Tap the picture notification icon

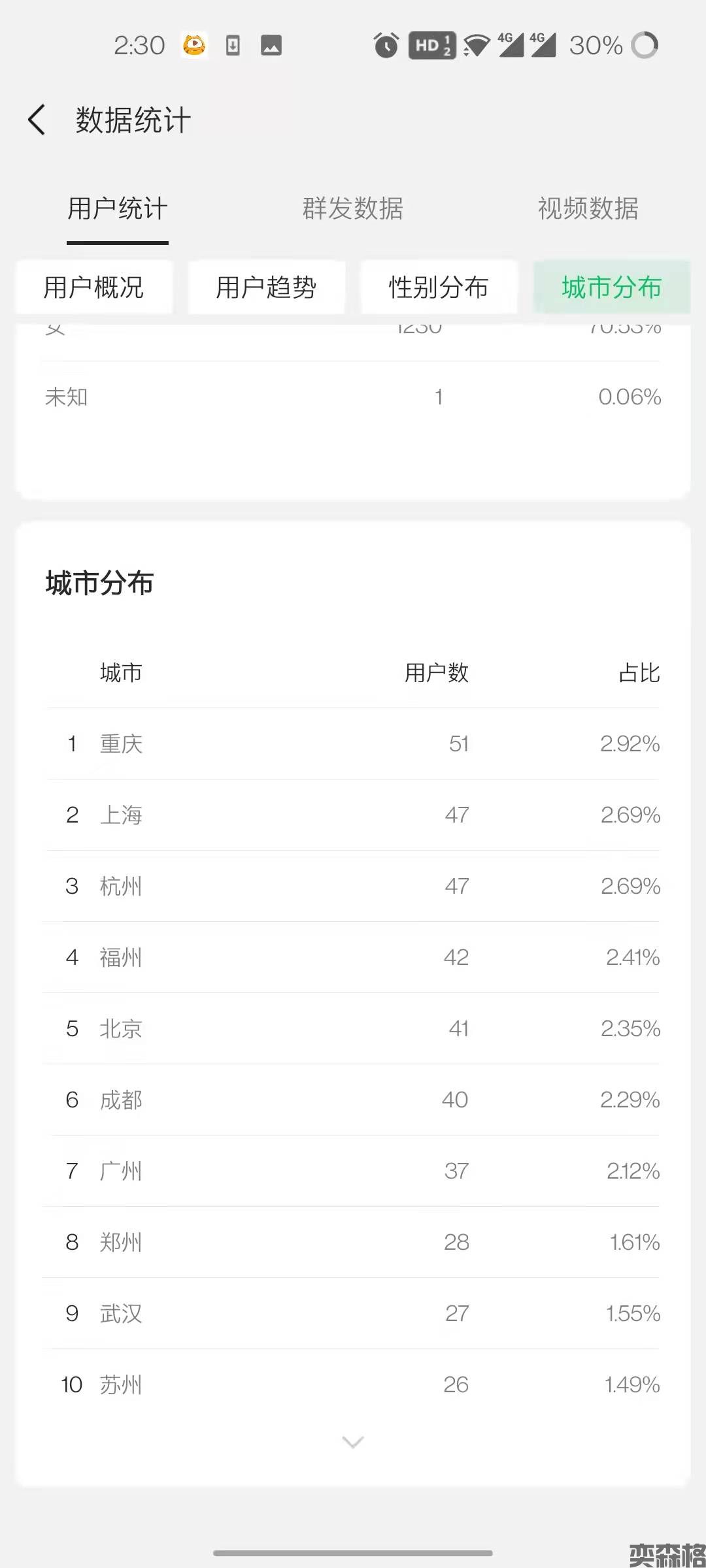point(271,45)
